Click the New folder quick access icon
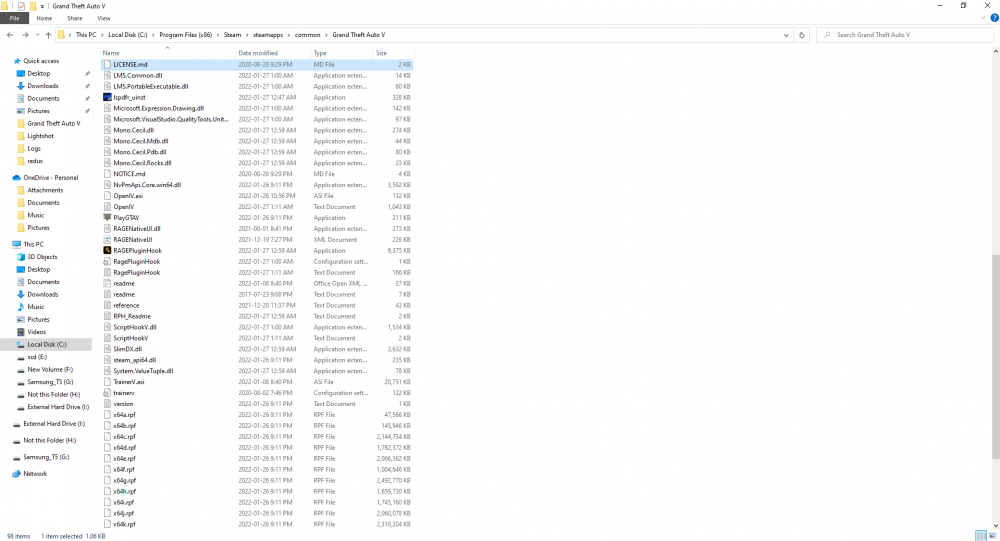Screen dimensions: 1000x541 click(x=33, y=6)
